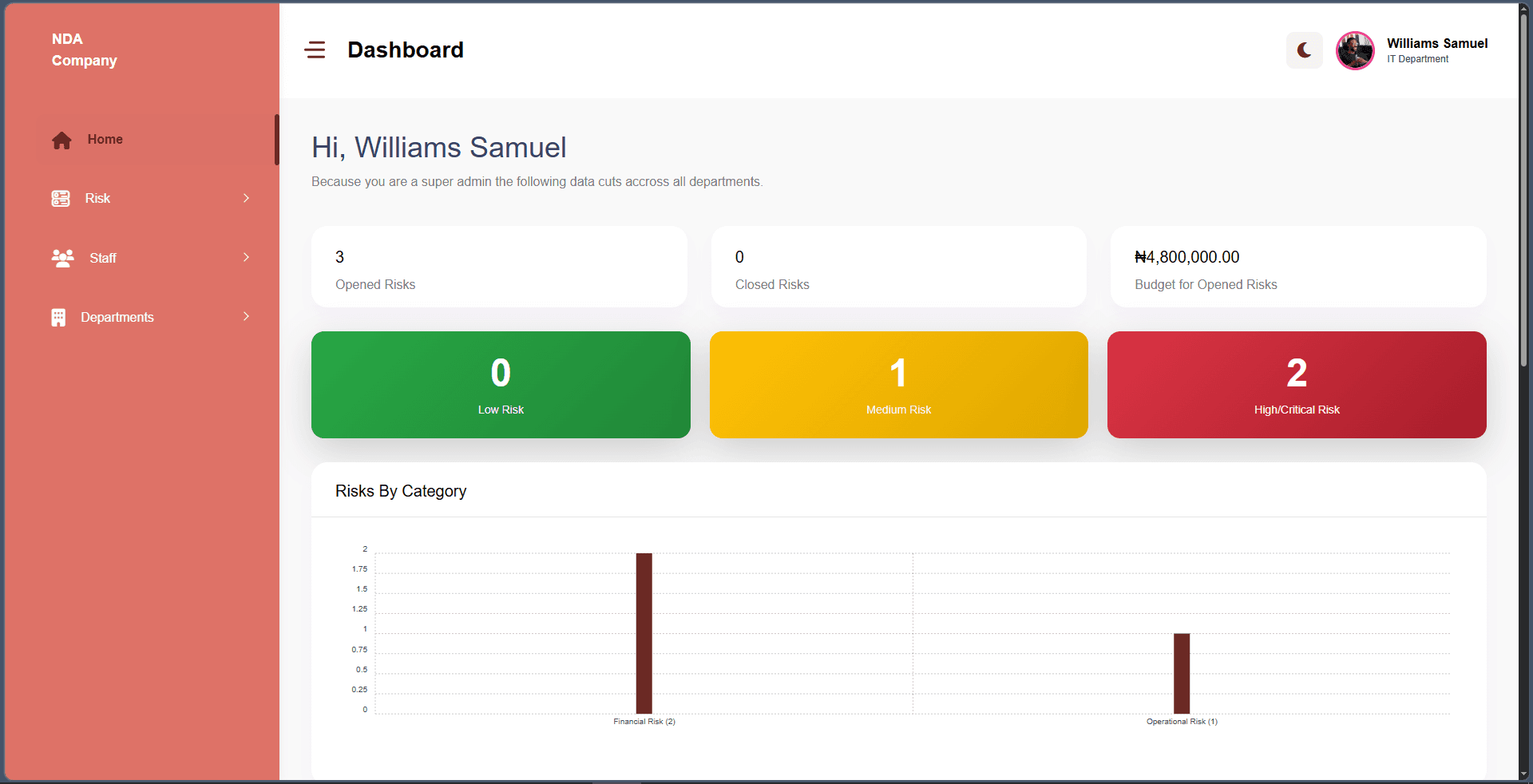Click the page vertical scrollbar thumb
The image size is (1533, 784).
1525,192
